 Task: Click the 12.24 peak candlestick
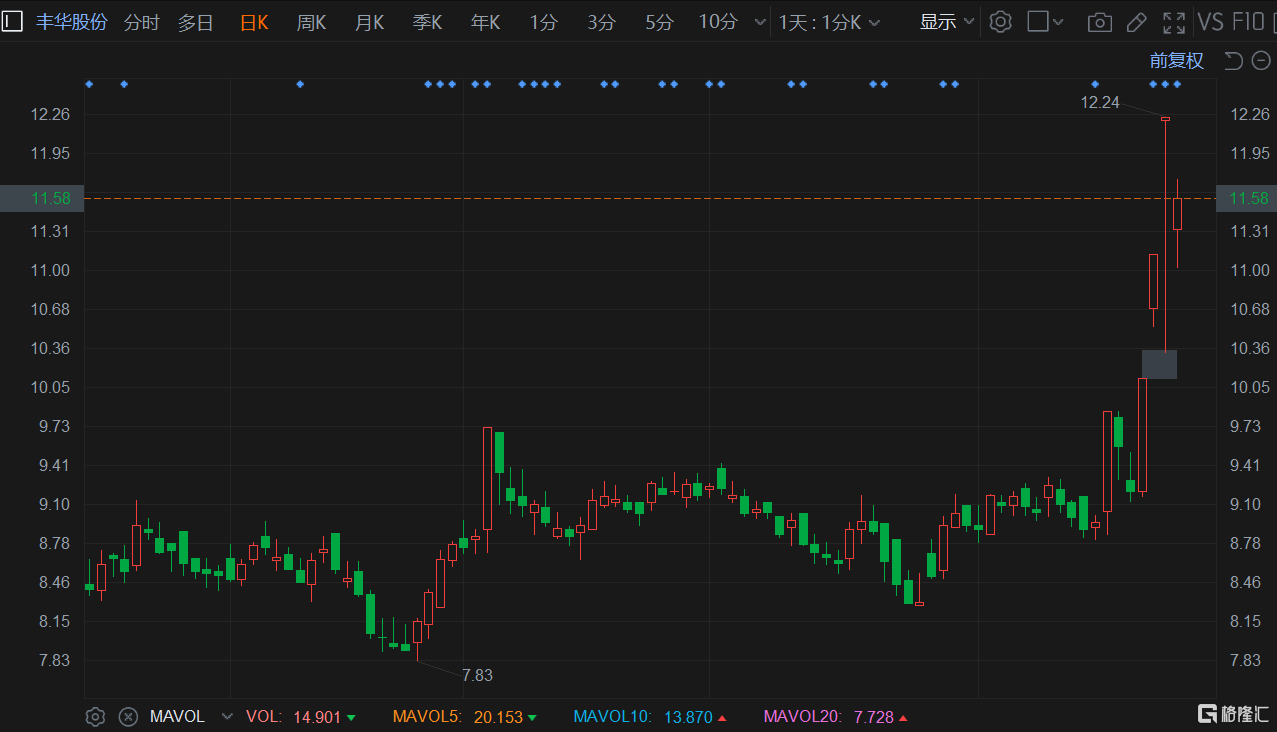[x=1165, y=119]
